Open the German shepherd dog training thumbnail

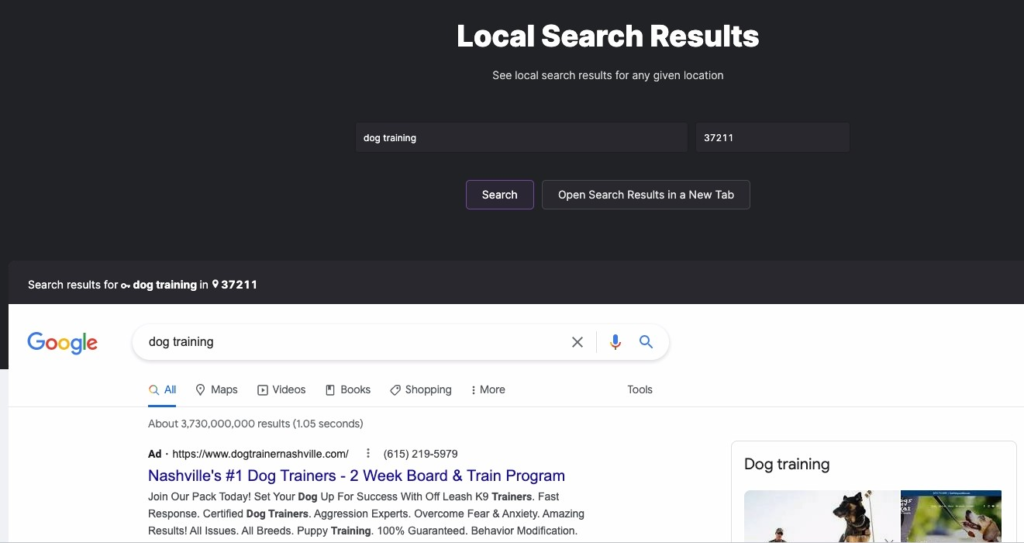coord(822,516)
